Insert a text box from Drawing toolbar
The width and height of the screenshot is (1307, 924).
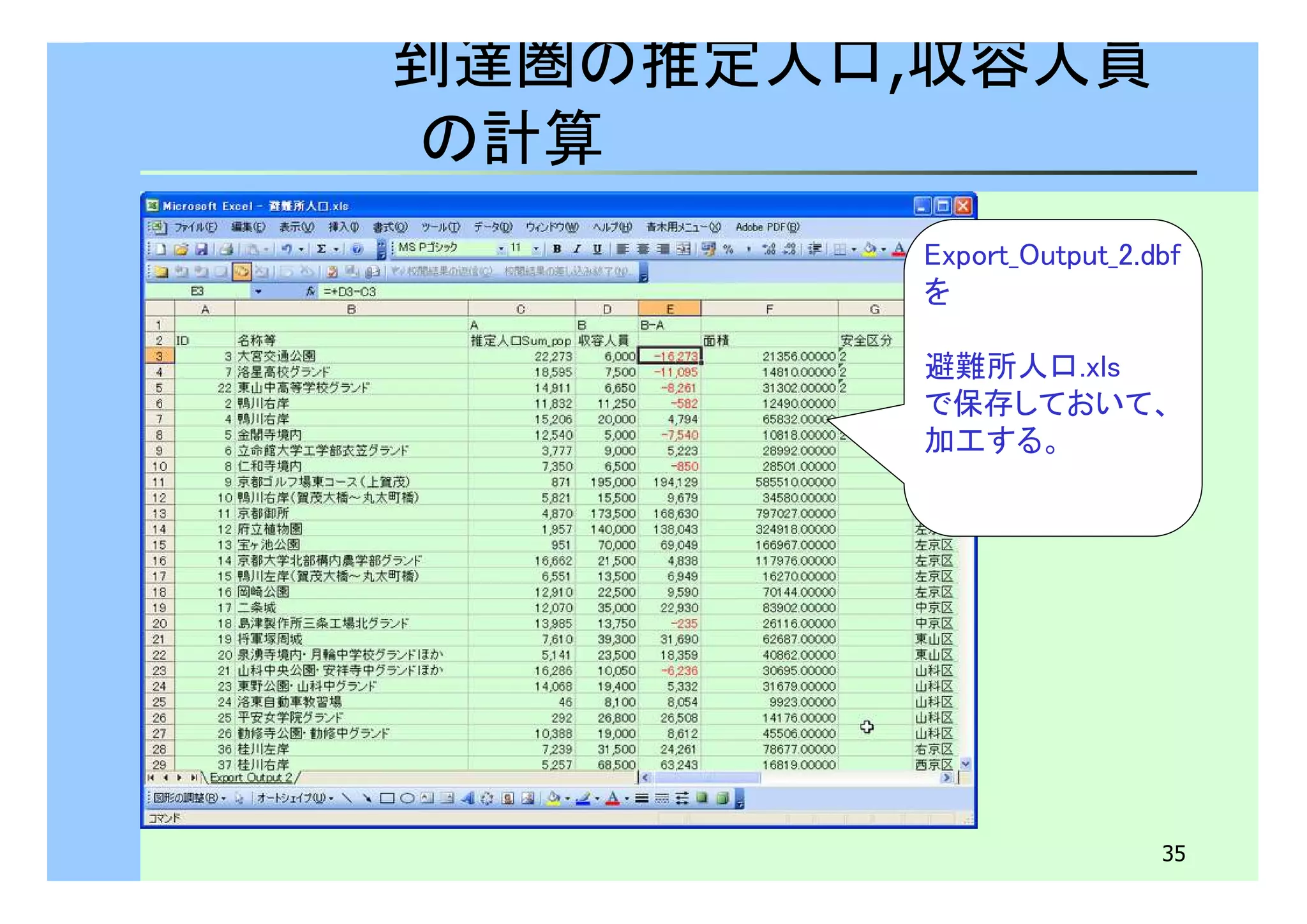click(427, 798)
